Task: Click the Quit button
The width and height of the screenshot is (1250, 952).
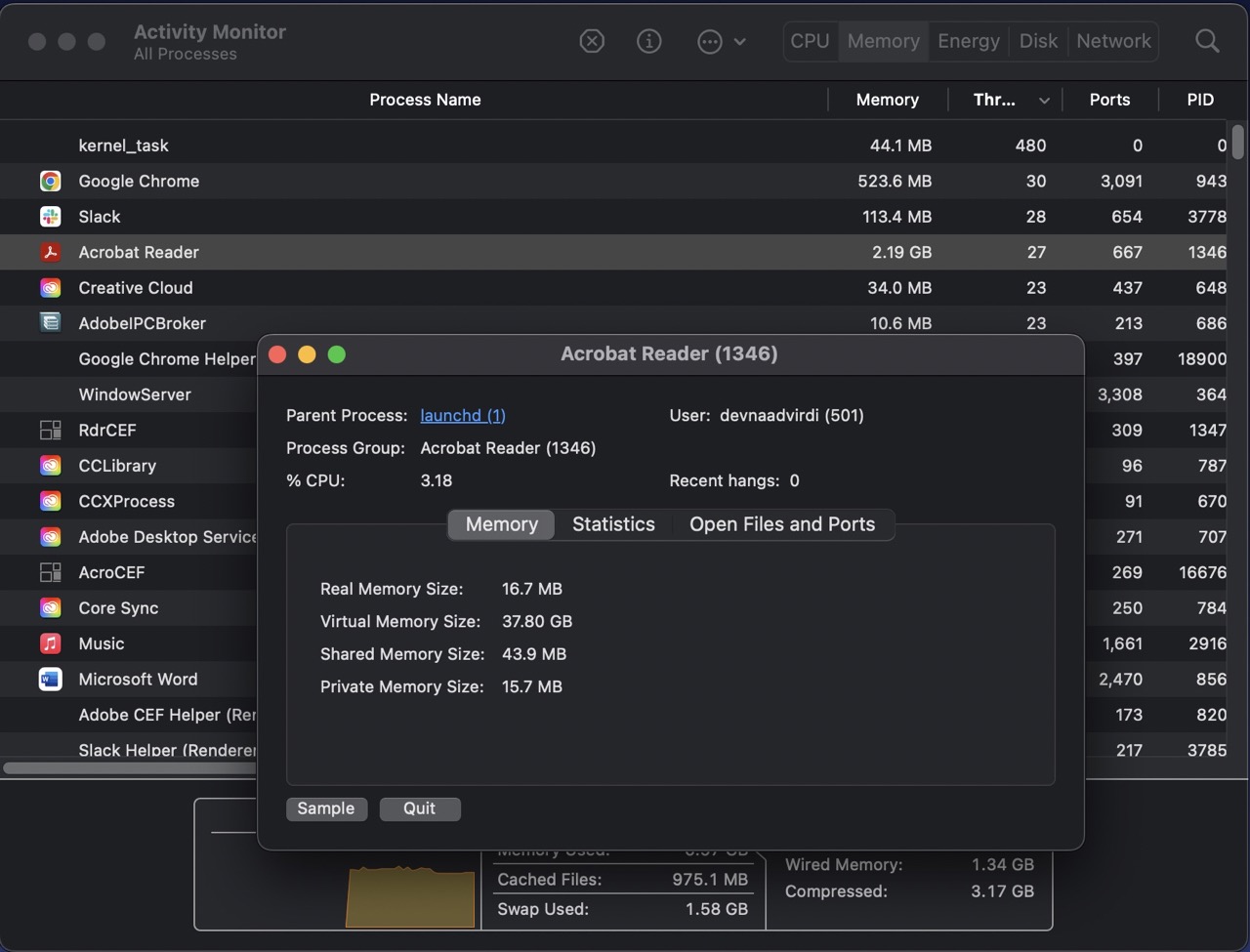Action: click(x=420, y=808)
